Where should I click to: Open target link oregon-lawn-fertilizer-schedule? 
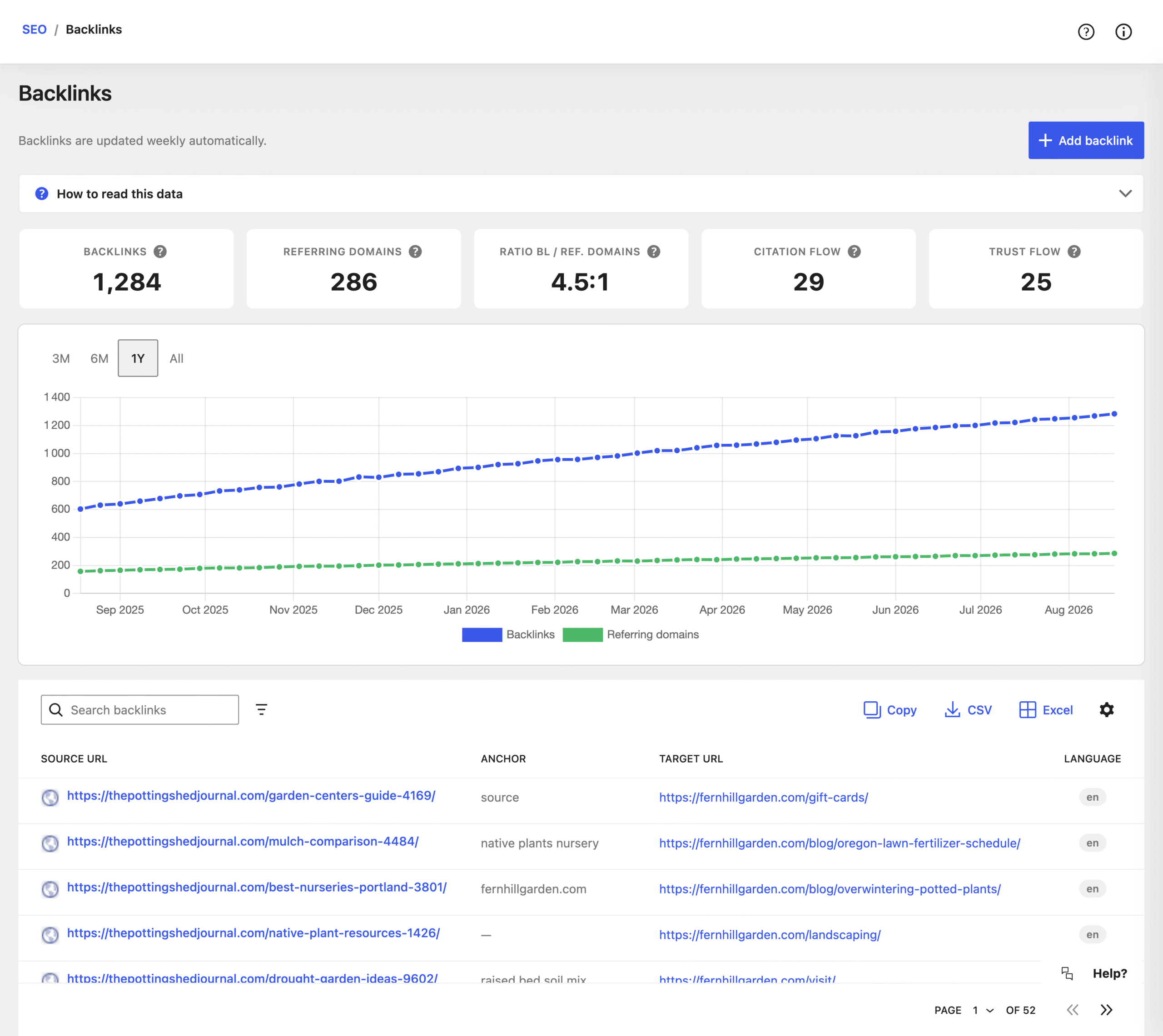840,843
